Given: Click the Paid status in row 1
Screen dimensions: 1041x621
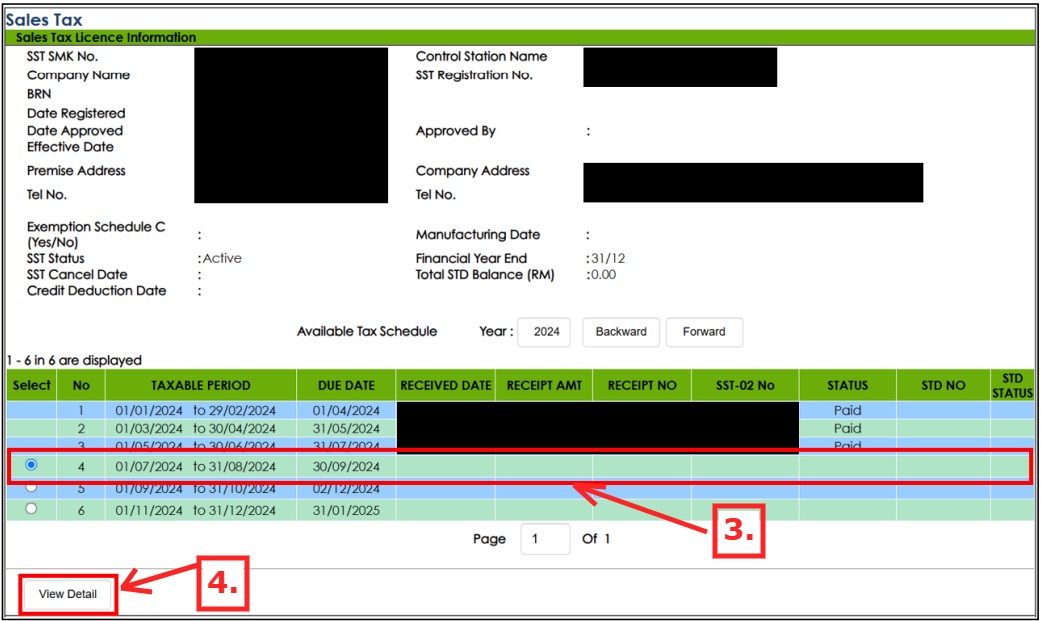Looking at the screenshot, I should [x=847, y=410].
